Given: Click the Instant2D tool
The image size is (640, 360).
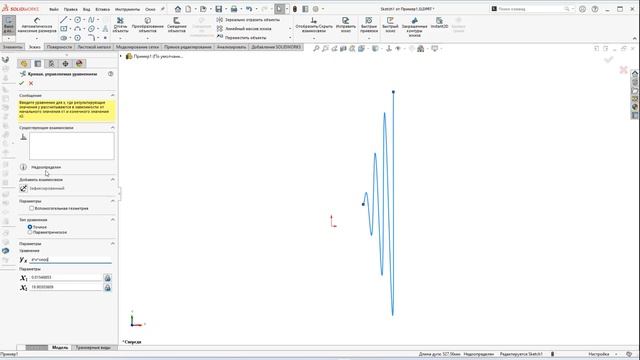Looking at the screenshot, I should tap(439, 23).
